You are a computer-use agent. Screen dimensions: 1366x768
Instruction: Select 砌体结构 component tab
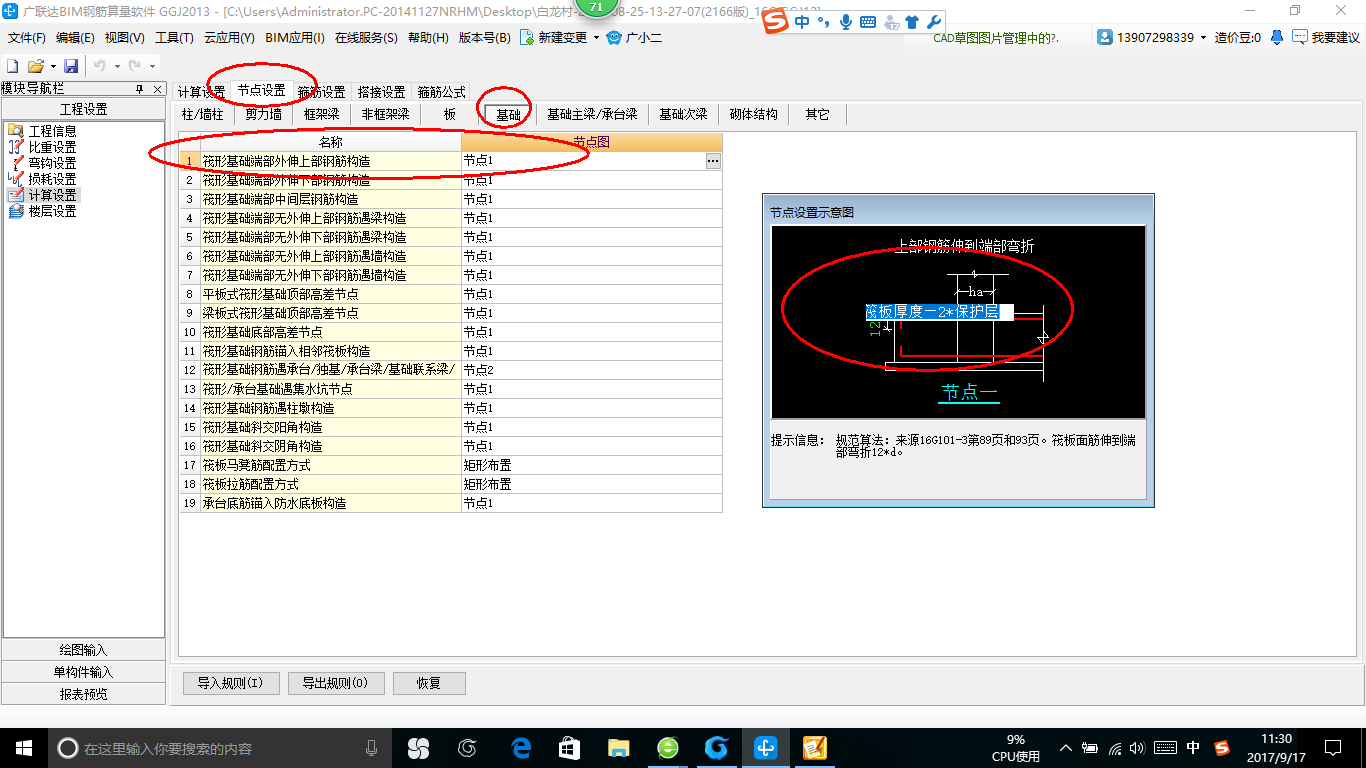tap(754, 114)
